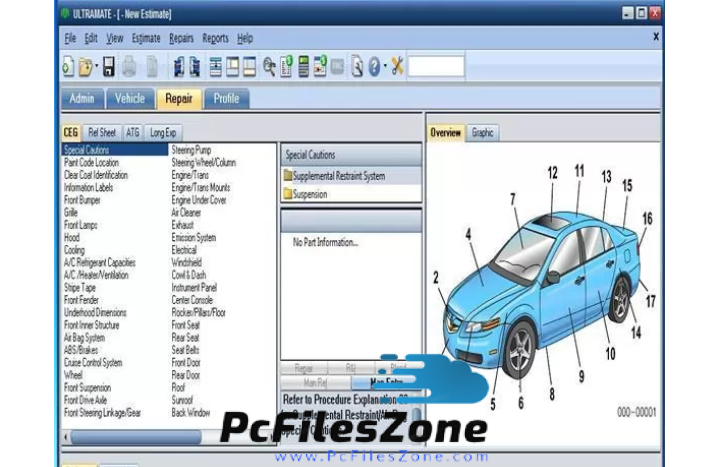This screenshot has height=467, width=725.
Task: Open the Help menu
Action: point(245,38)
